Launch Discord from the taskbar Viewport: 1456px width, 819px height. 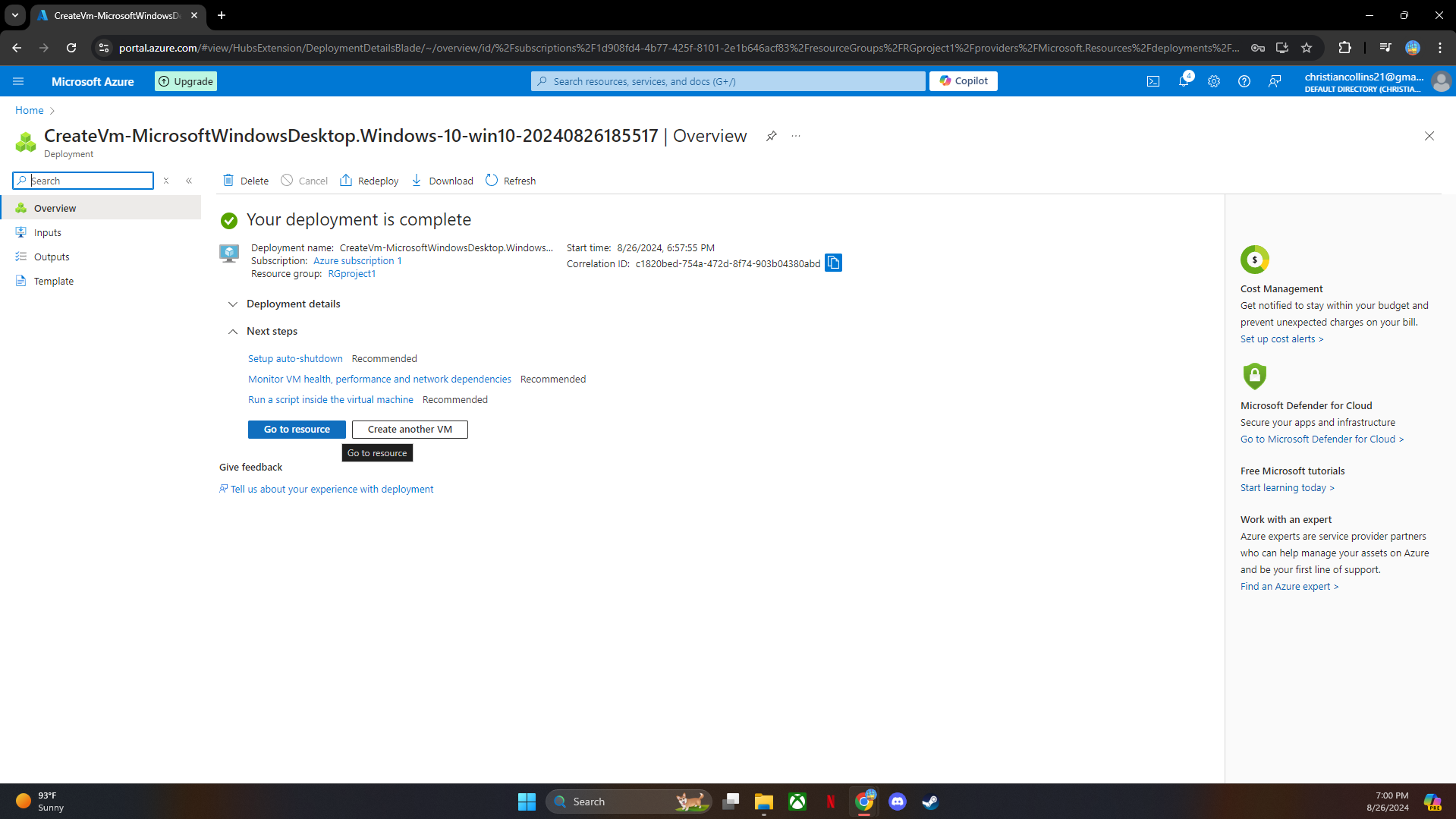[x=897, y=801]
